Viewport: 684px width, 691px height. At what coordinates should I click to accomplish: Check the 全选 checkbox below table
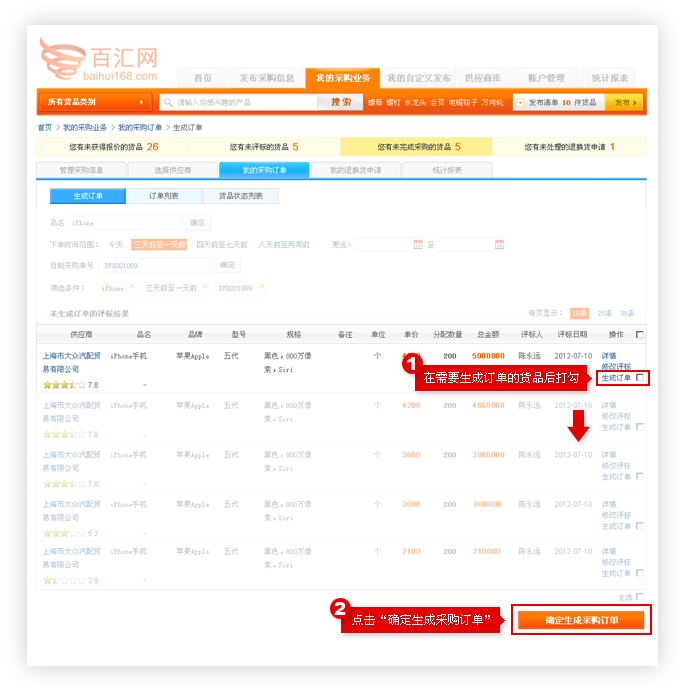(x=639, y=596)
